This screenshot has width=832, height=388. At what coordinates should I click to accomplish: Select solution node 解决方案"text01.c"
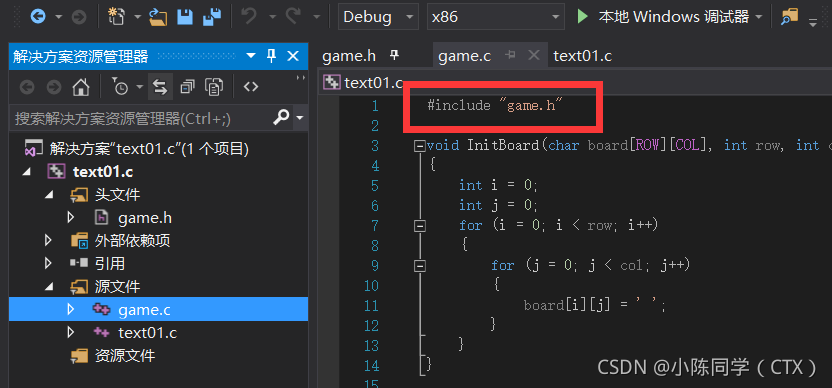coord(149,149)
